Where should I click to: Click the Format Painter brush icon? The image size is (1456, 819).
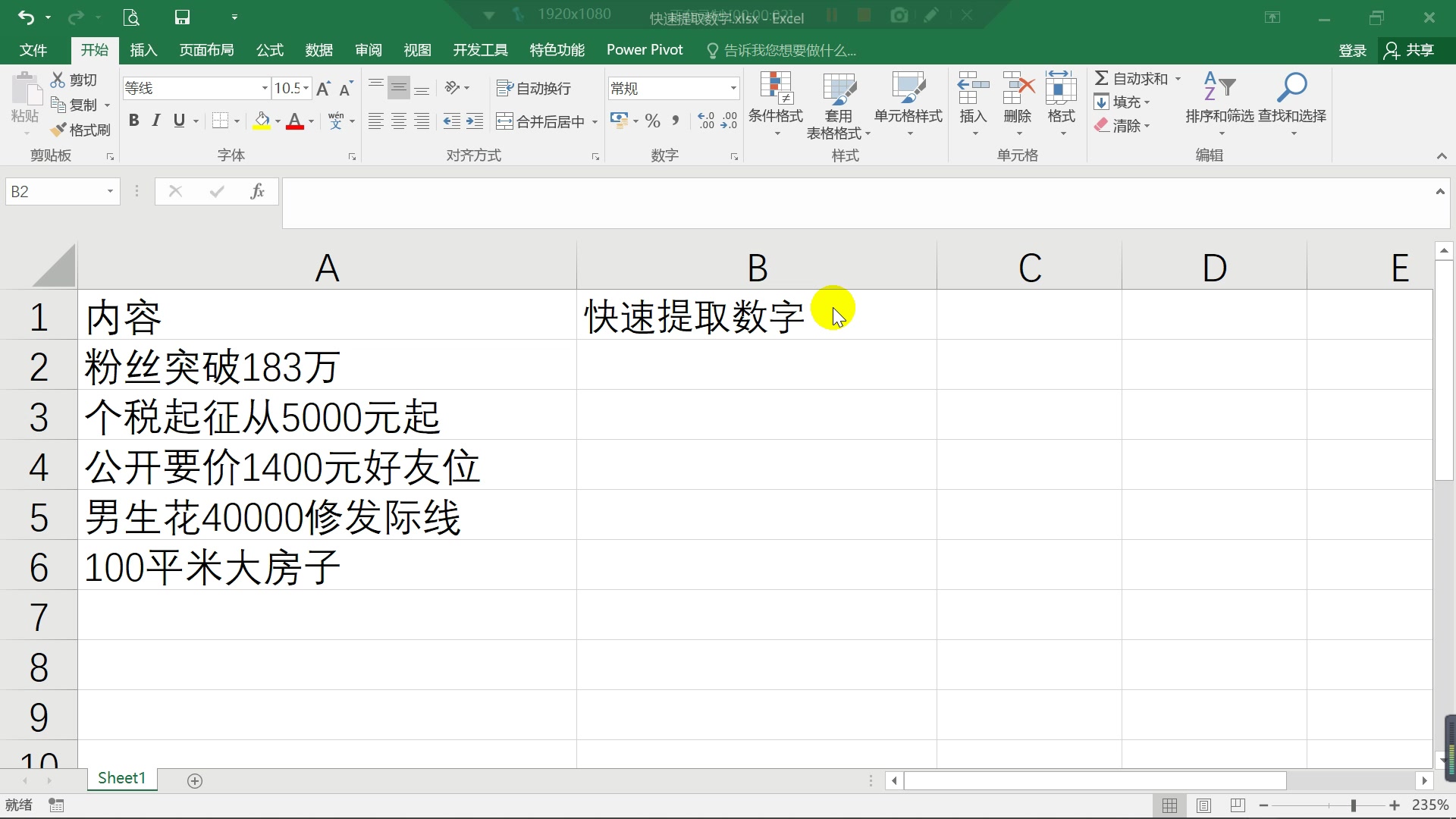click(x=58, y=130)
